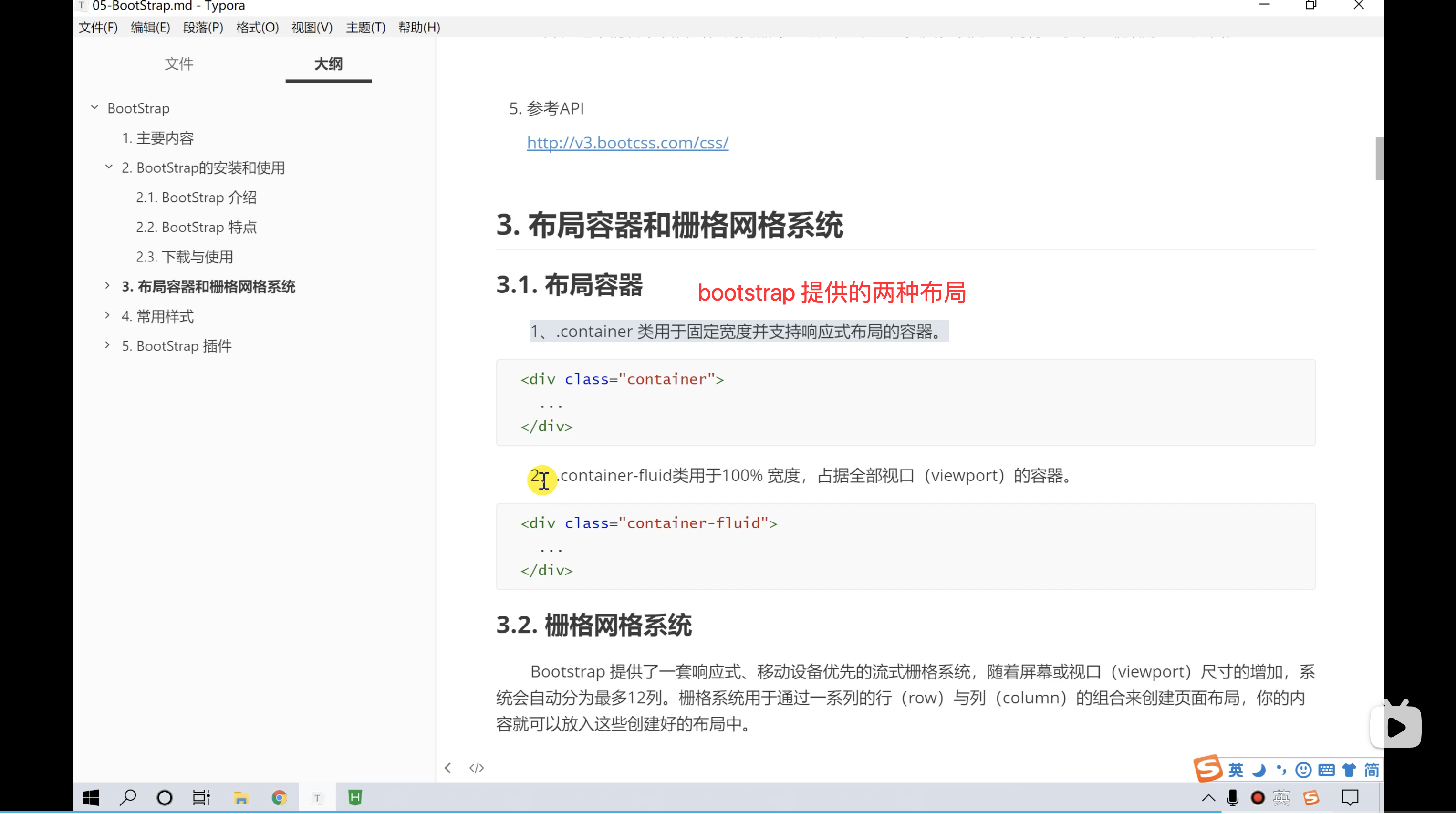Switch to the 文件 sidebar tab
The width and height of the screenshot is (1456, 814).
tap(178, 64)
